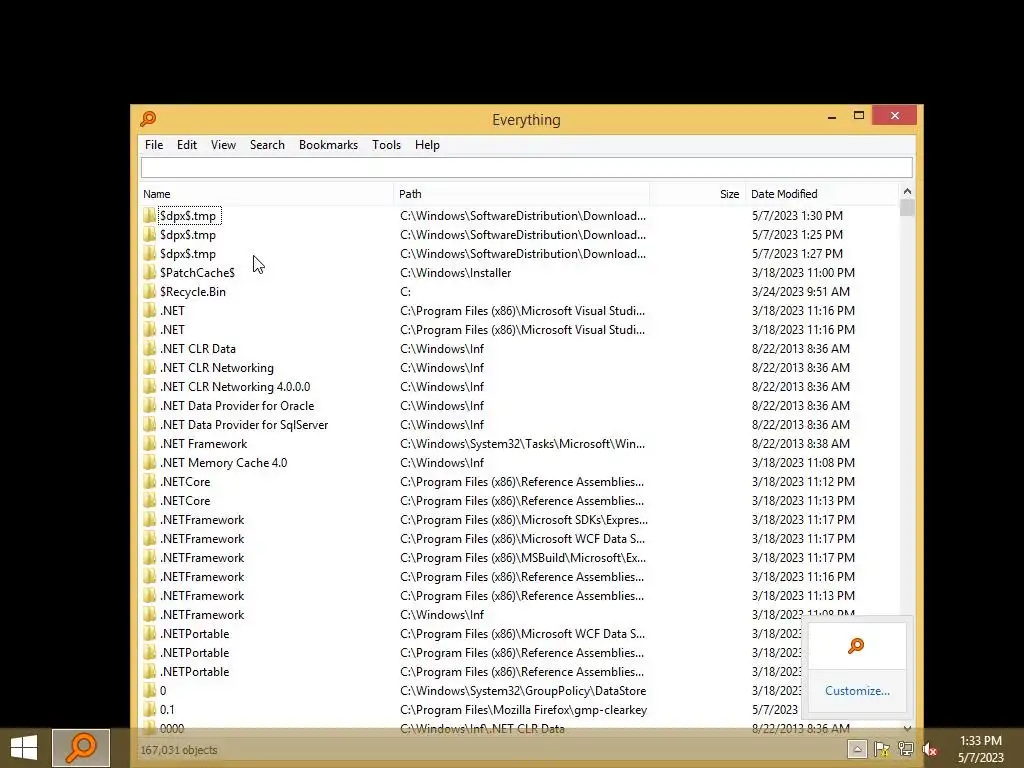Select the .NET Framework entry name
Image resolution: width=1024 pixels, height=768 pixels.
(x=204, y=443)
